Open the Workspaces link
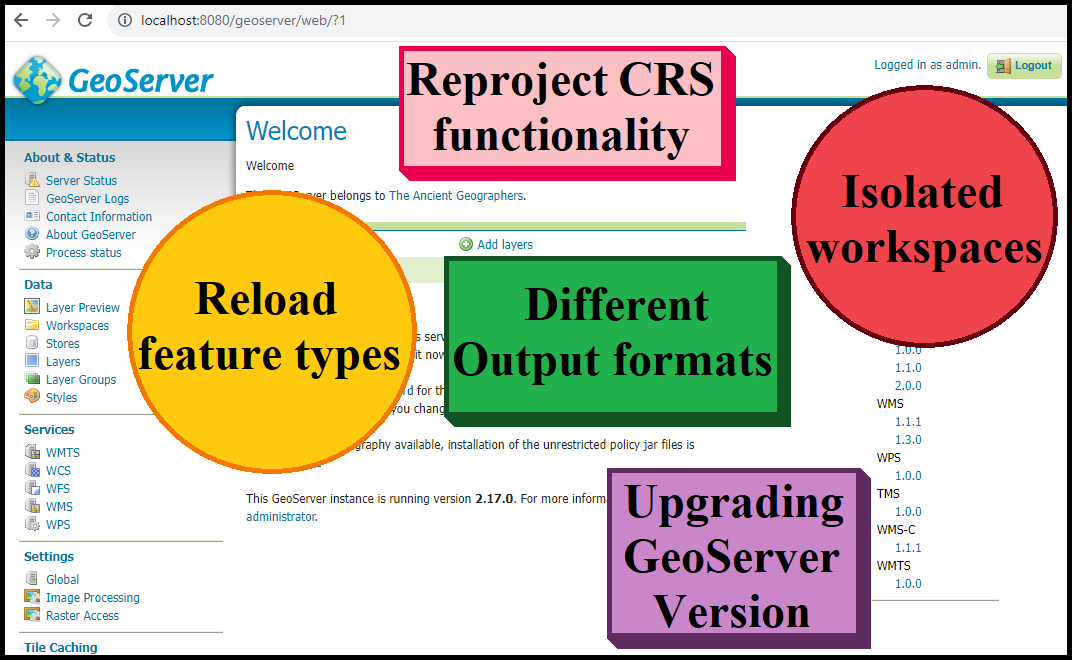The image size is (1072, 660). 77,326
